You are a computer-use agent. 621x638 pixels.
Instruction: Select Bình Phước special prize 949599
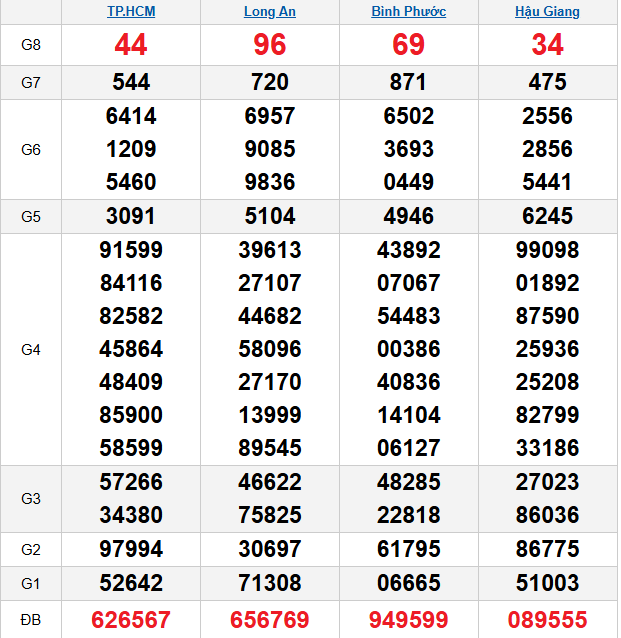408,620
